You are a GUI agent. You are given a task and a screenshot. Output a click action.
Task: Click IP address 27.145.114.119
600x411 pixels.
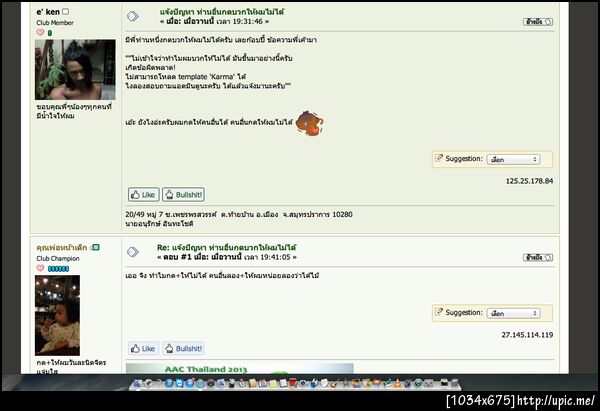pos(527,335)
